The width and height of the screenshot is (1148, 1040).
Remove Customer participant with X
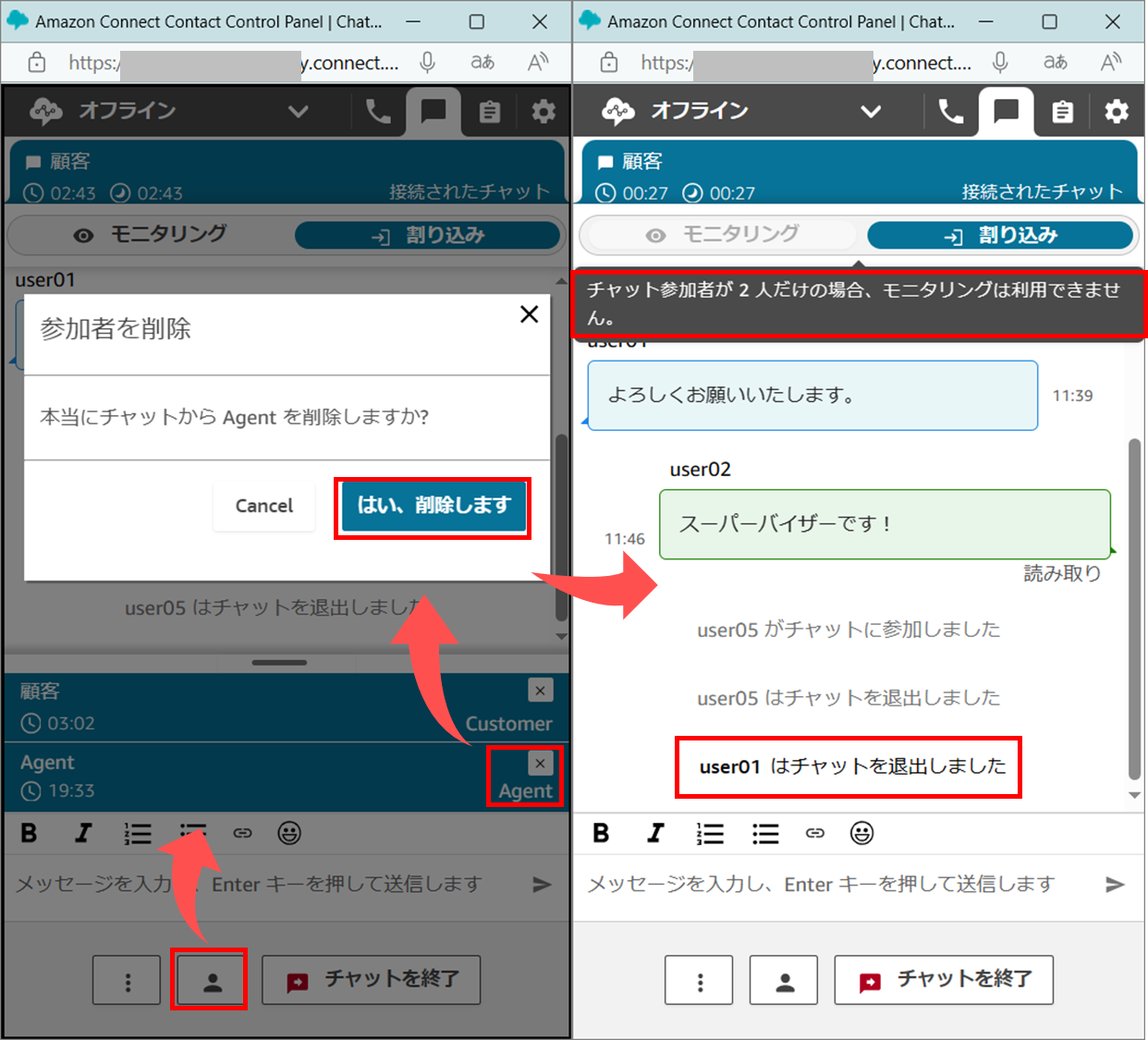click(x=541, y=690)
